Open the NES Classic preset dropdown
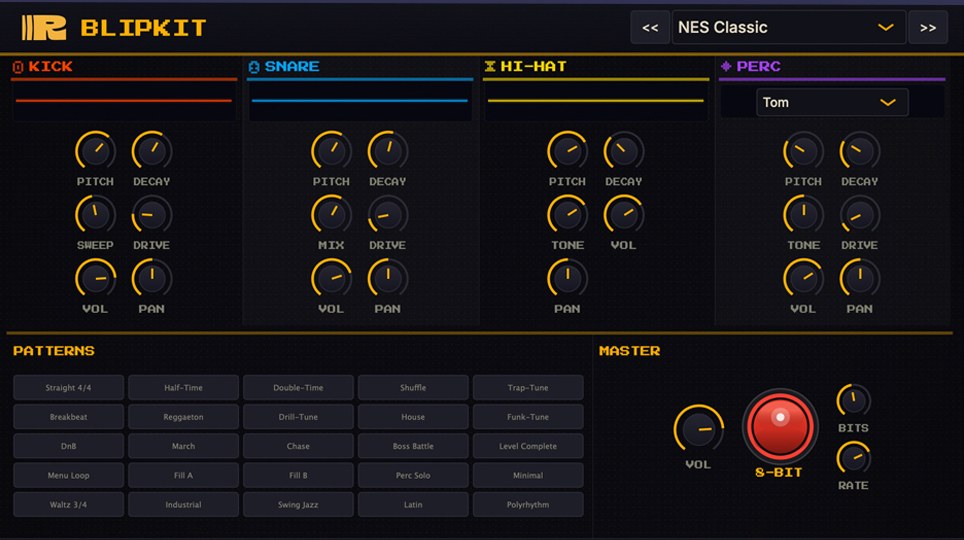The width and height of the screenshot is (964, 540). point(789,28)
